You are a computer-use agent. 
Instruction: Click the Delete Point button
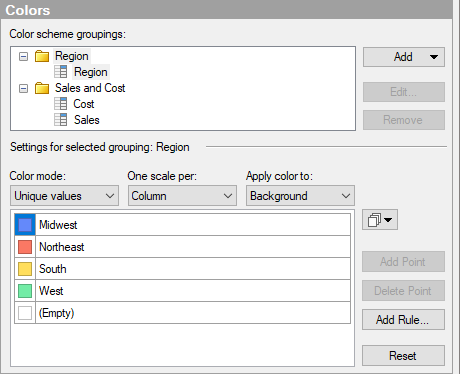pyautogui.click(x=403, y=291)
